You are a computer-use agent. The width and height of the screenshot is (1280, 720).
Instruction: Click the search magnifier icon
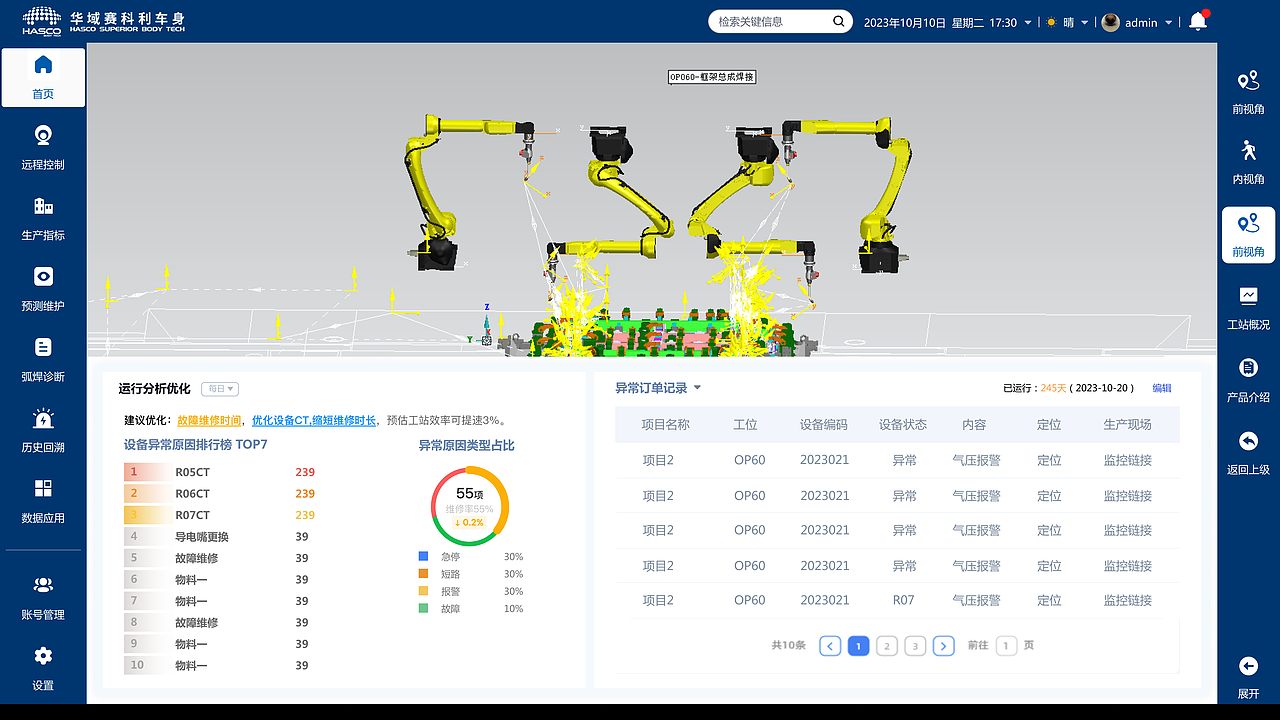838,21
